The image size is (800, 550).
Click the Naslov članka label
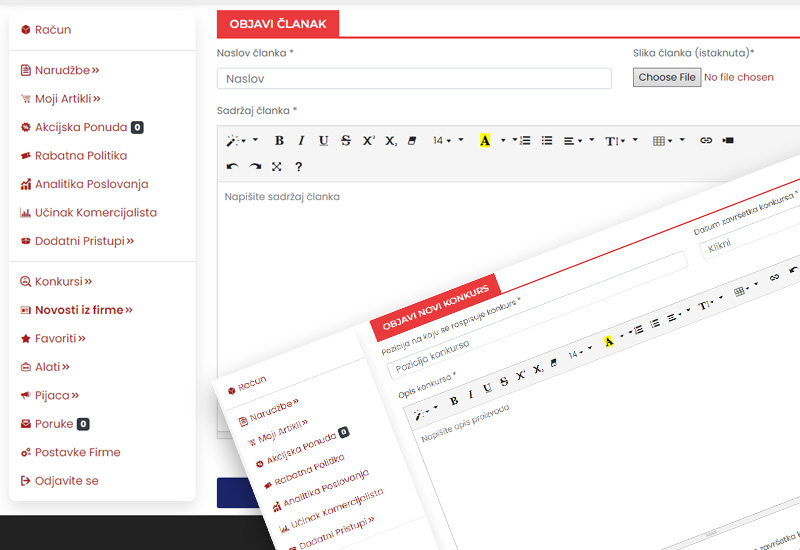tap(255, 53)
